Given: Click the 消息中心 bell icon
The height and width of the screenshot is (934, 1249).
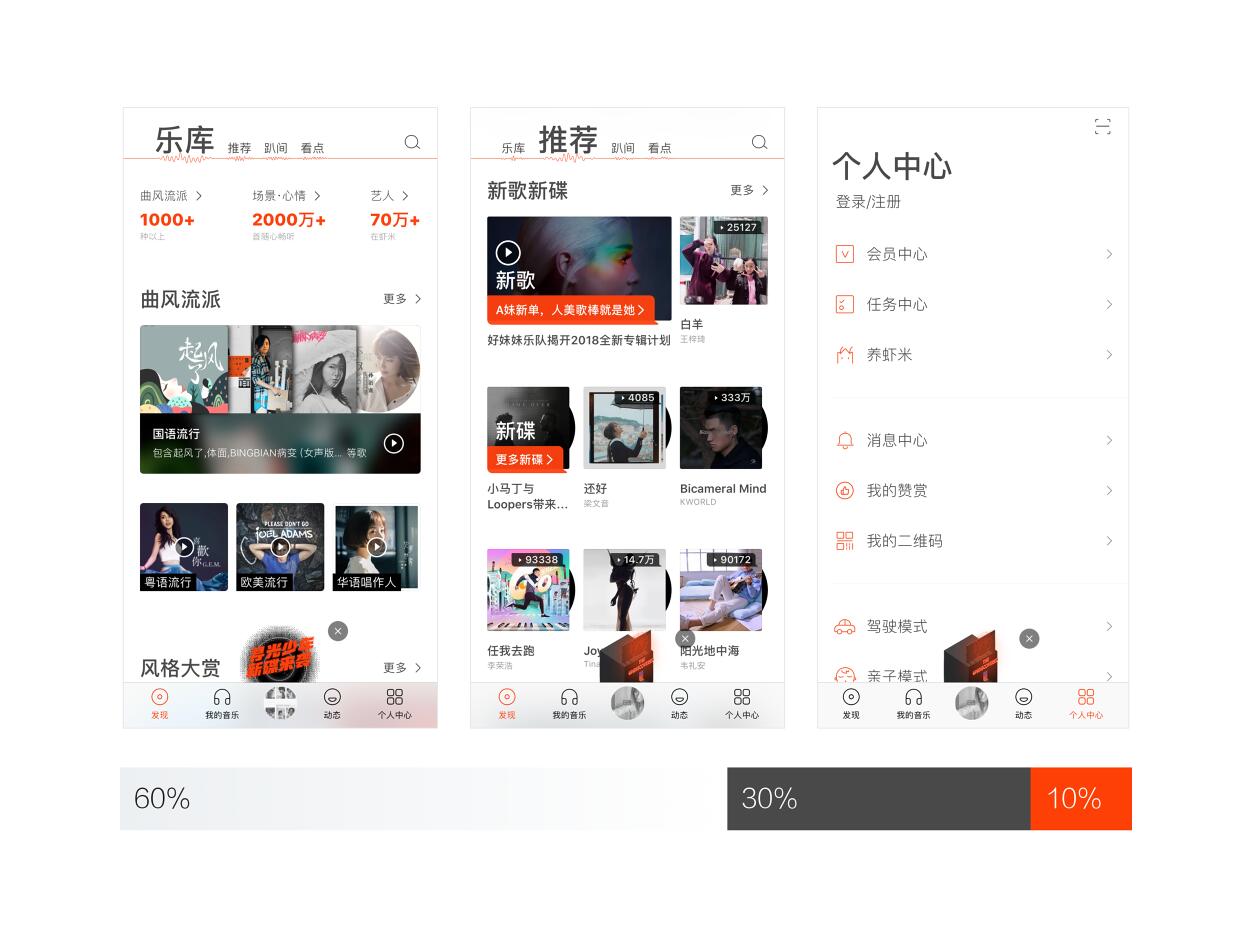Looking at the screenshot, I should point(844,440).
